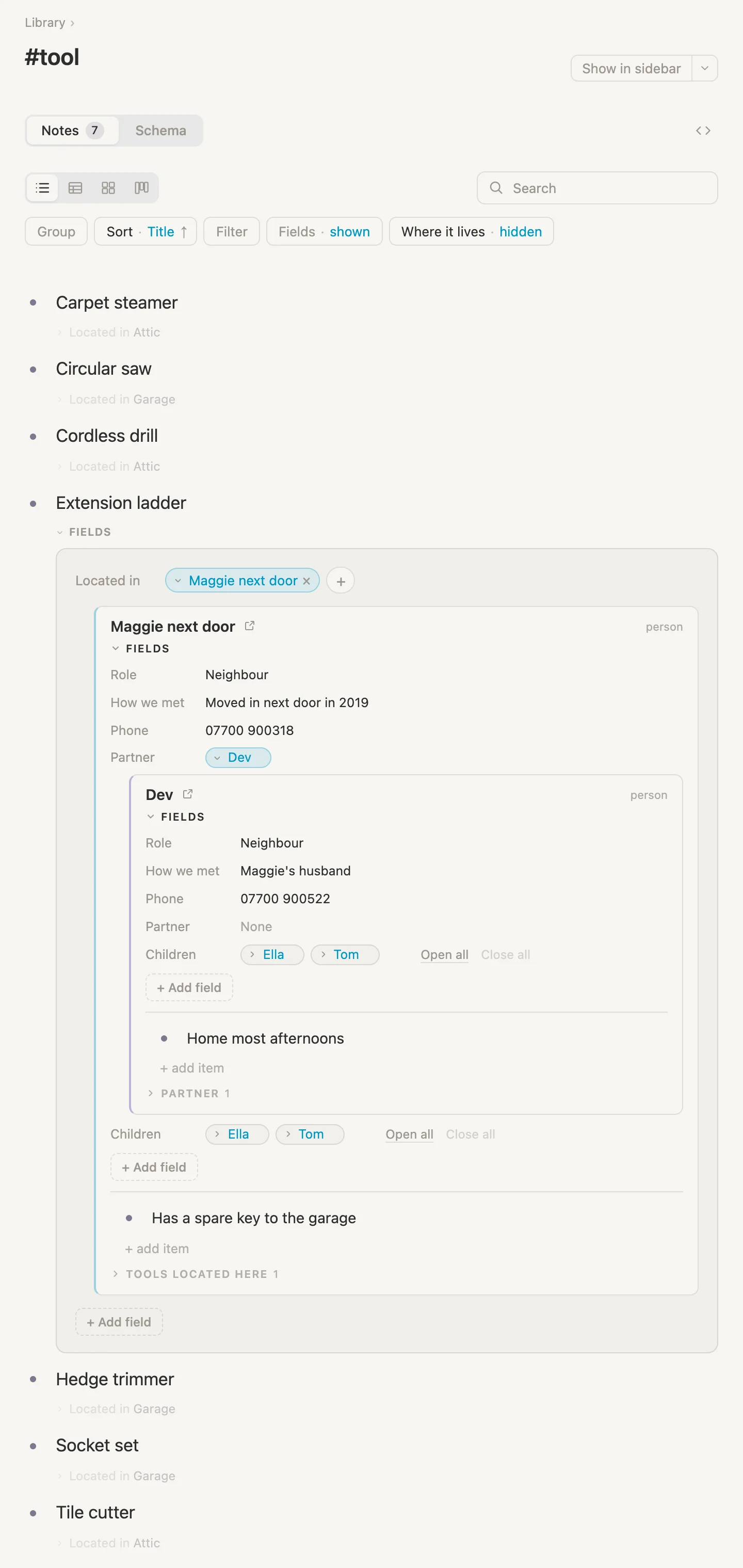Add another Located in value with plus
Screen dimensions: 743x1568
pyautogui.click(x=341, y=581)
